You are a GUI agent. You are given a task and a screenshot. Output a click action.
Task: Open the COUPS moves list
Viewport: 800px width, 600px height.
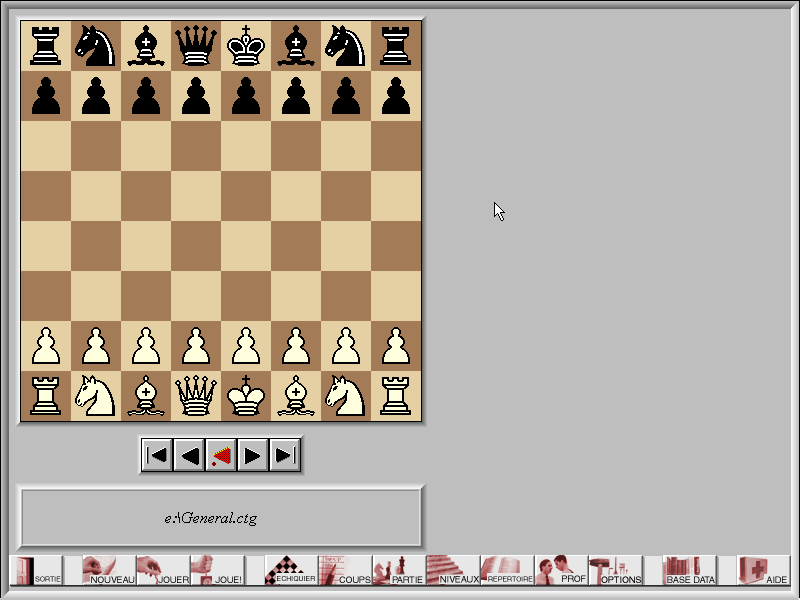point(345,570)
